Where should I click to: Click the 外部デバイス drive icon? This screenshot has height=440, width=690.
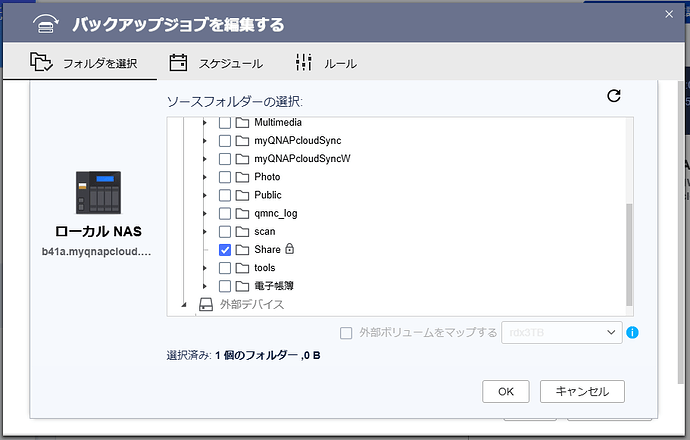click(206, 304)
